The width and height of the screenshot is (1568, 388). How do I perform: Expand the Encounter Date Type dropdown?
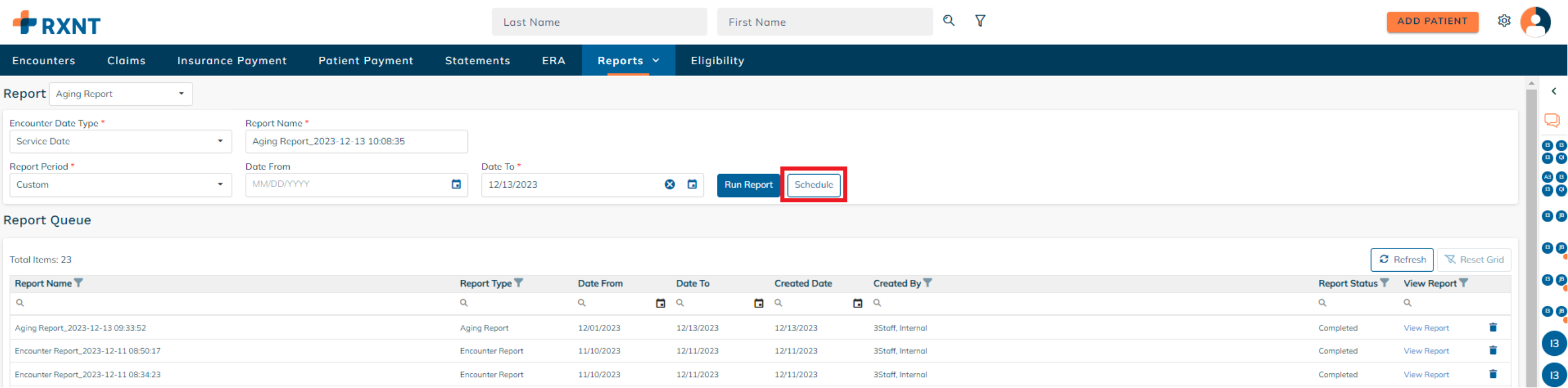pyautogui.click(x=121, y=141)
